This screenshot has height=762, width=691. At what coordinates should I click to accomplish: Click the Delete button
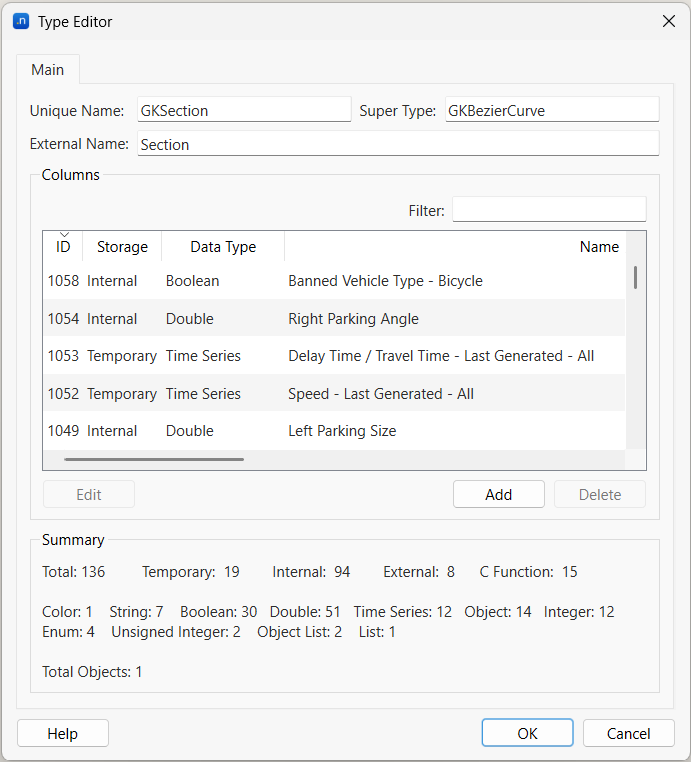[600, 494]
